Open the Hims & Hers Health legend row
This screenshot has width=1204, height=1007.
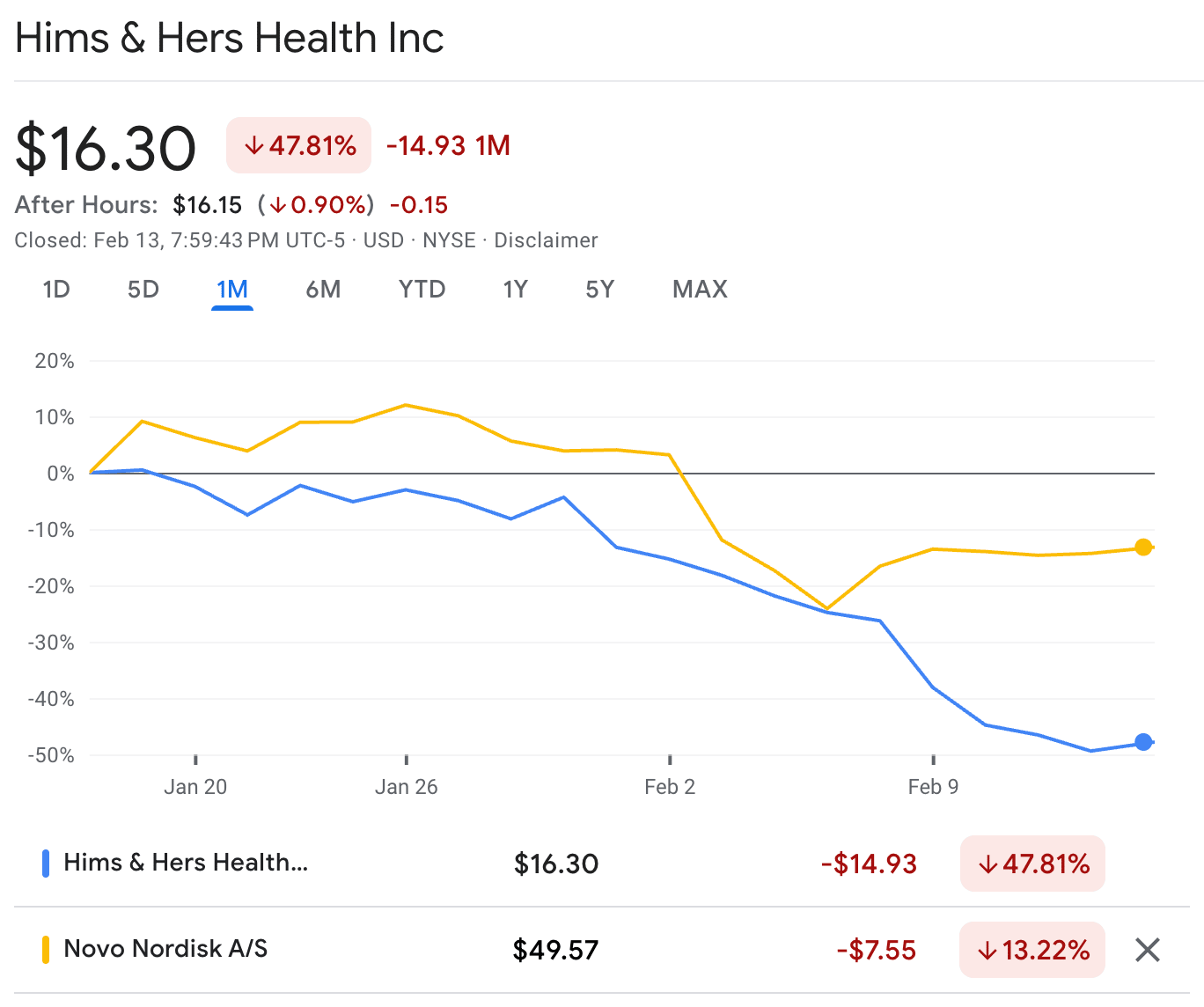186,863
